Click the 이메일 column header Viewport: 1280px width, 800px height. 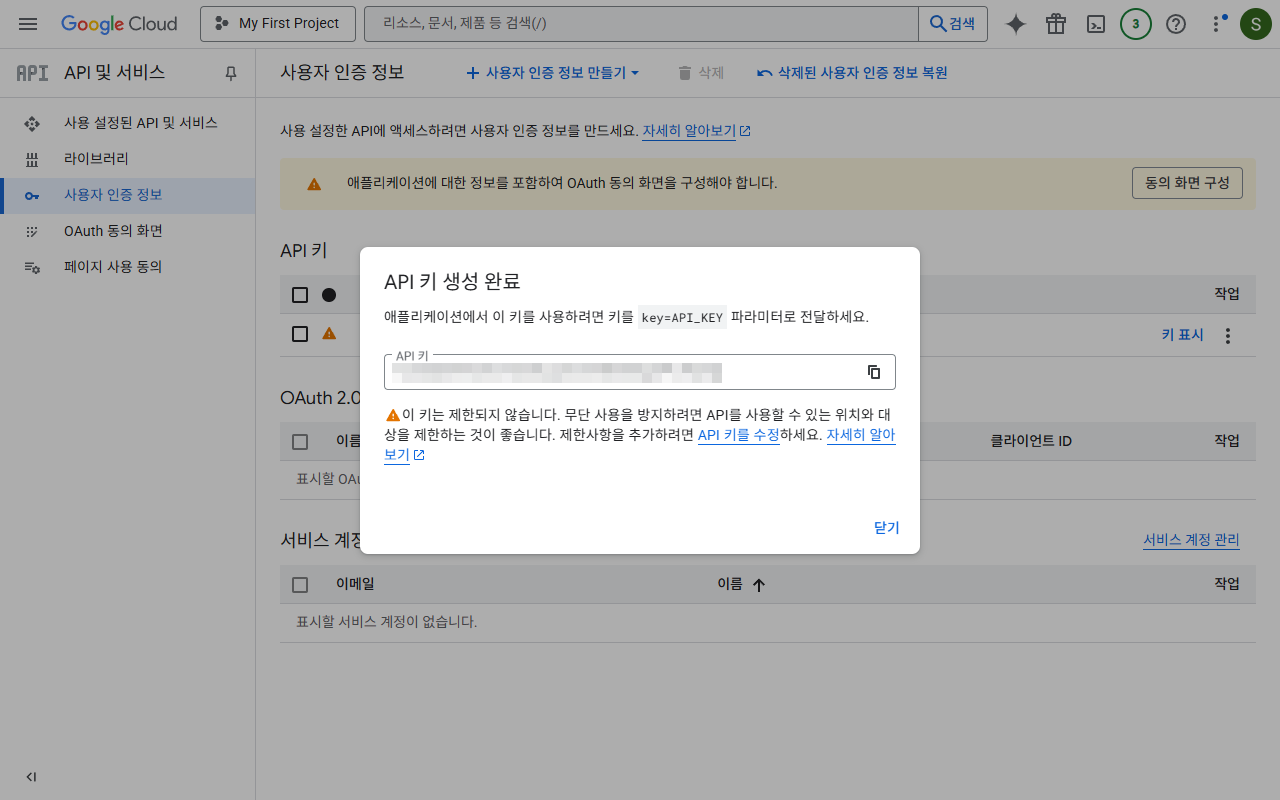point(355,584)
